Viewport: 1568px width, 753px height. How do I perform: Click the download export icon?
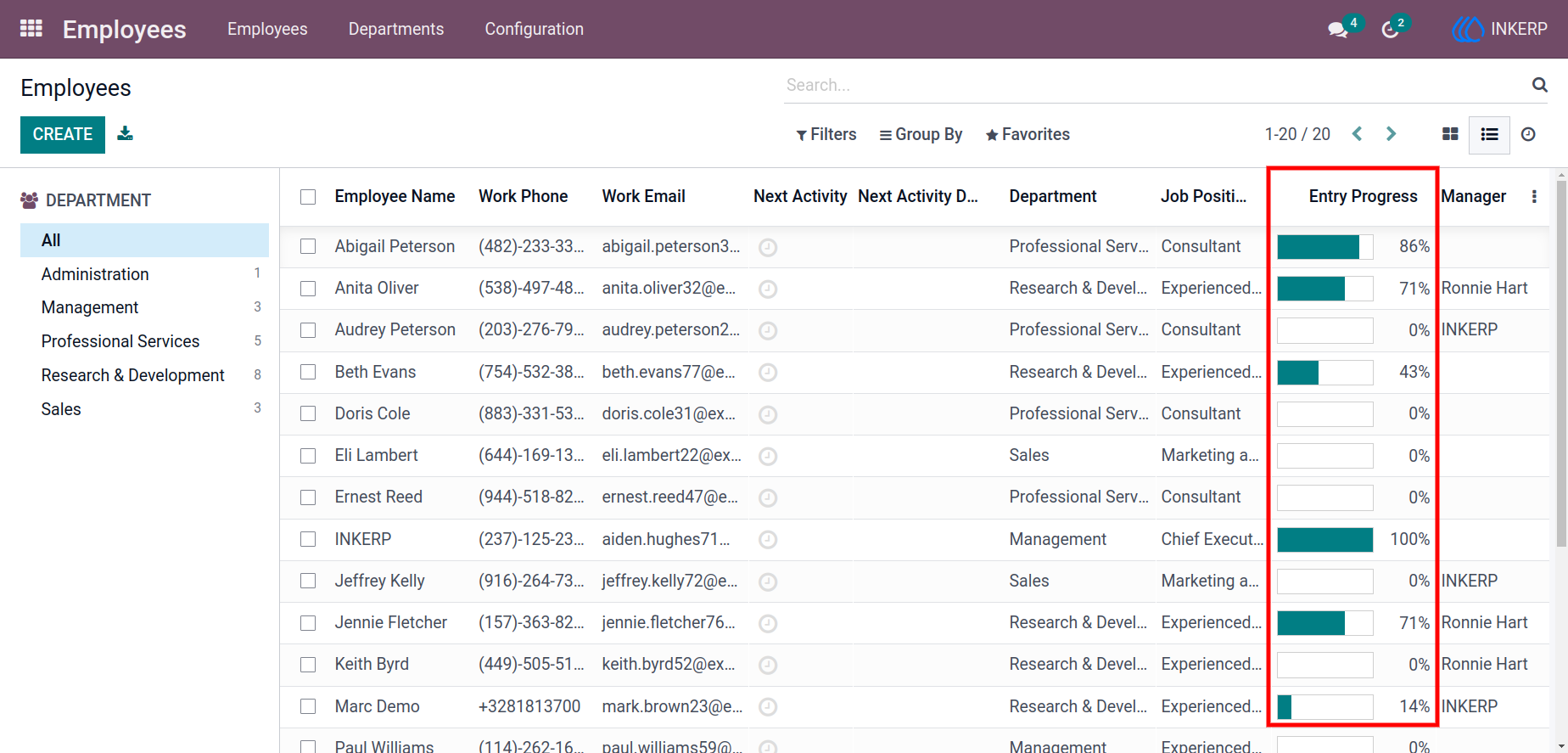[x=126, y=133]
